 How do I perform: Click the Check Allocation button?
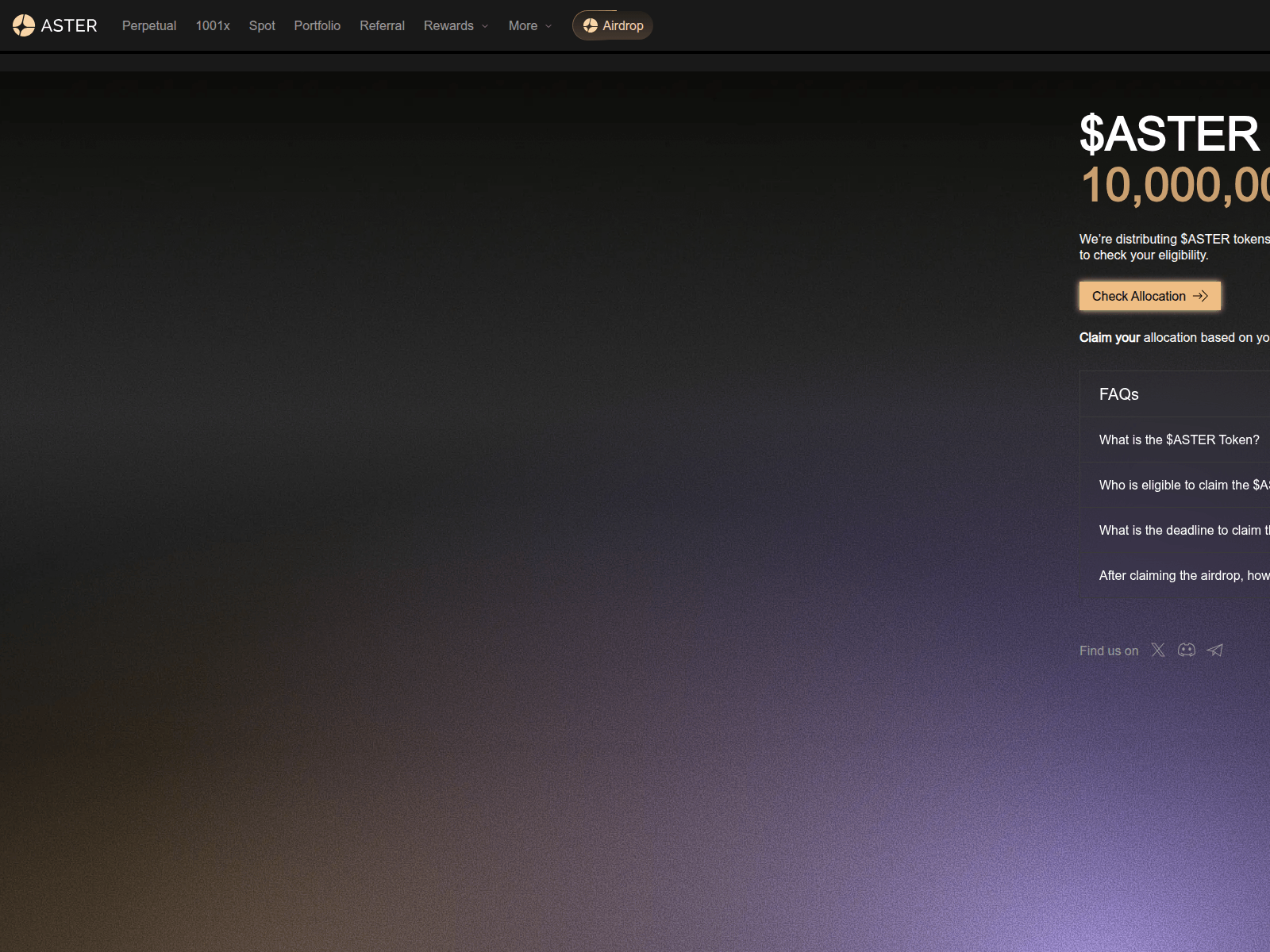click(x=1149, y=296)
